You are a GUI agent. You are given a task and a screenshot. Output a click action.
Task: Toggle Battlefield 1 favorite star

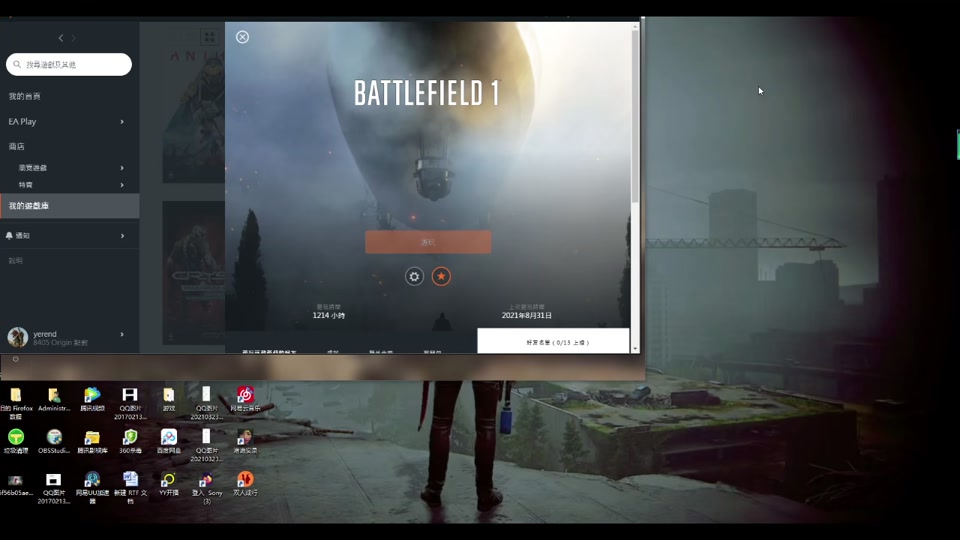pyautogui.click(x=441, y=277)
